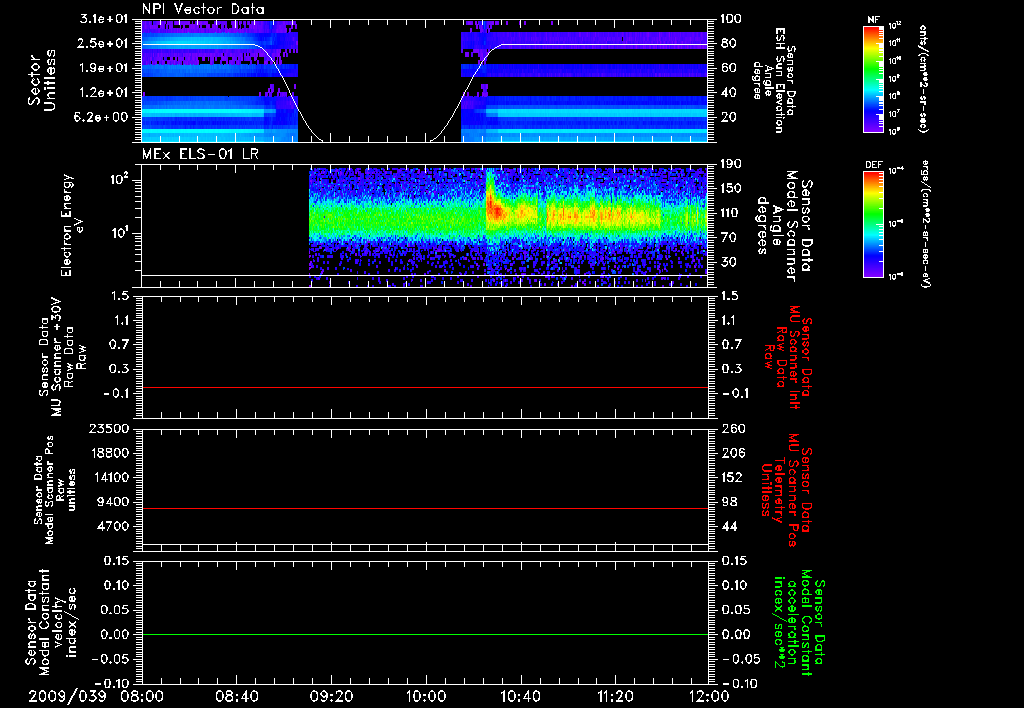This screenshot has width=1024, height=708.
Task: Click the "3.1e+01" sector tick value
Action: 103,19
